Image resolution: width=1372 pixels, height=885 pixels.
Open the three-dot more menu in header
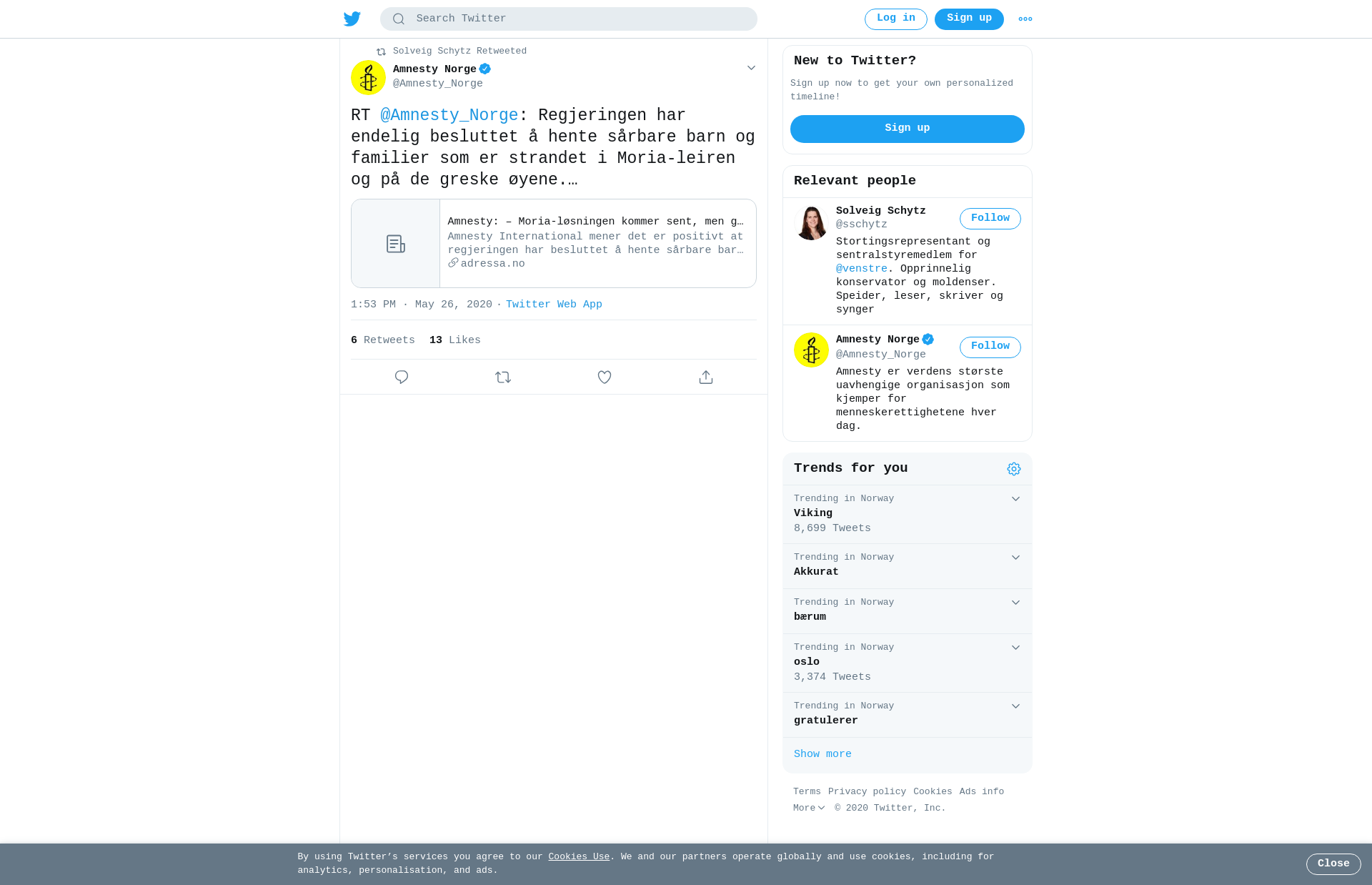[1025, 19]
